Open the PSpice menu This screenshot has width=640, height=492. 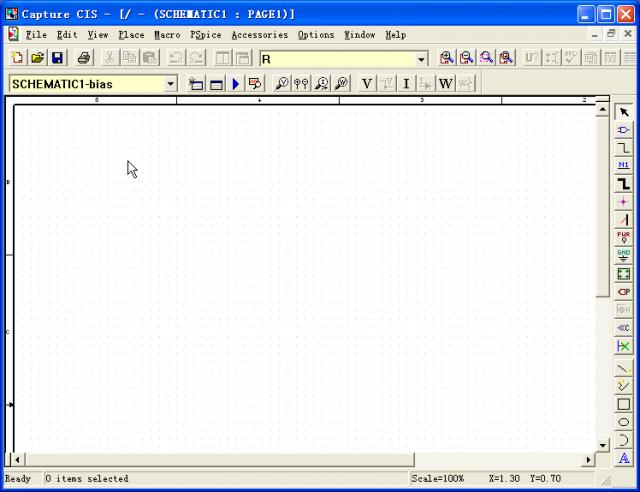pyautogui.click(x=206, y=35)
